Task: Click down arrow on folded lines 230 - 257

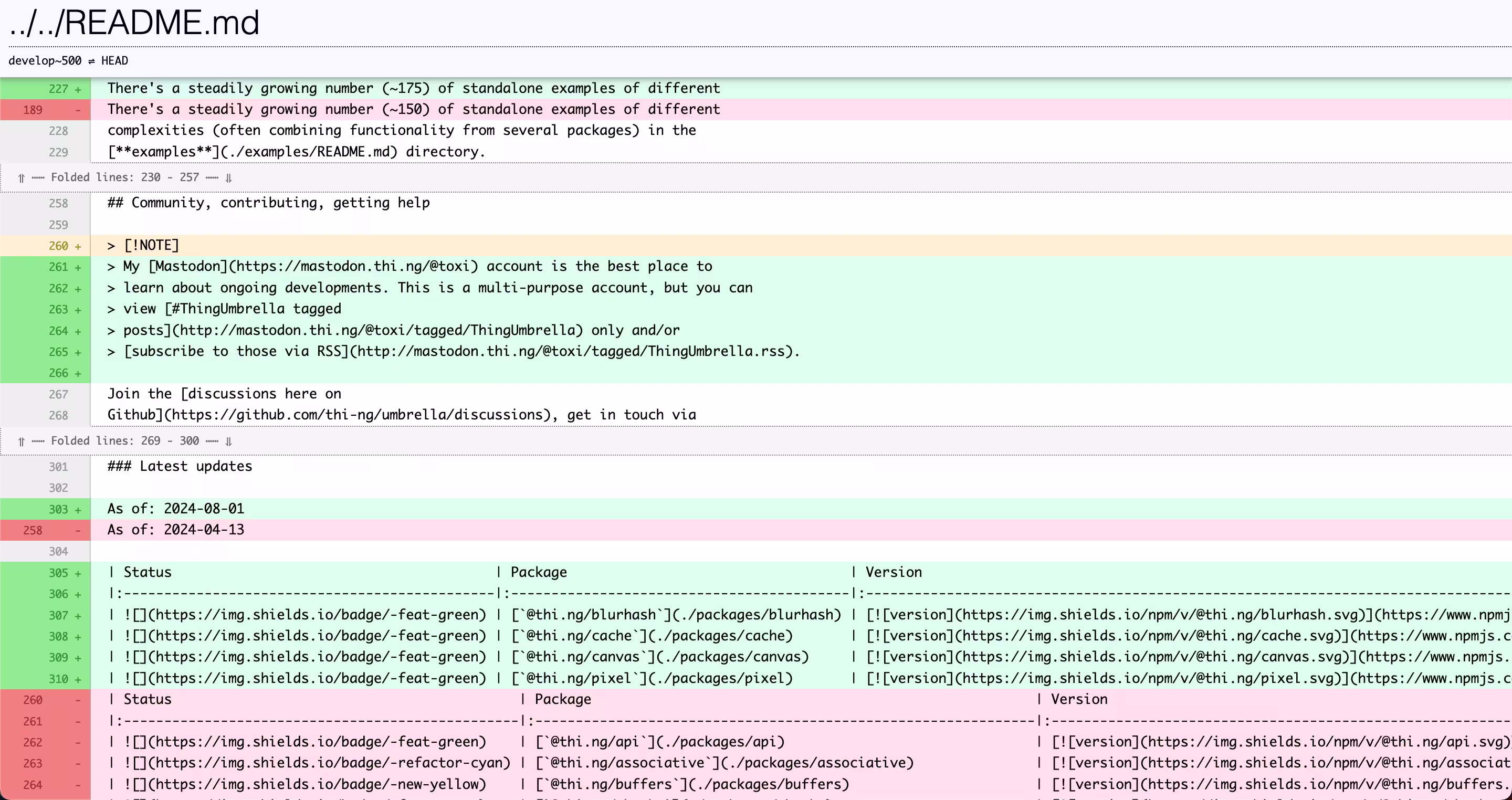Action: [x=229, y=178]
